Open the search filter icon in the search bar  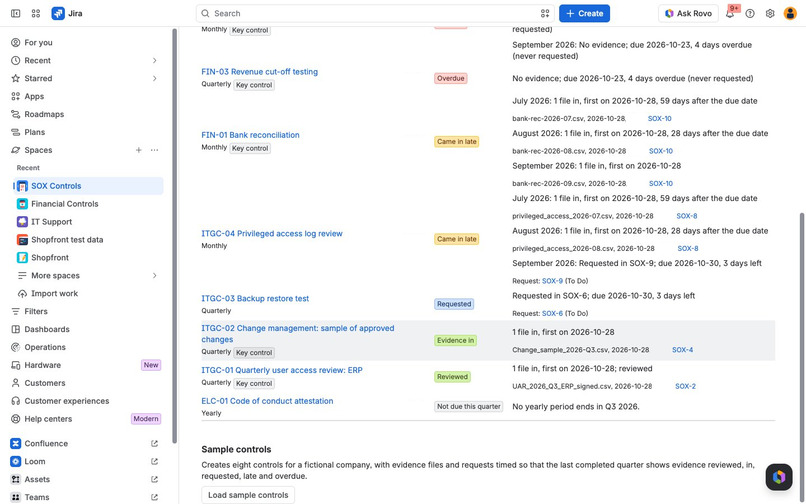coord(545,13)
